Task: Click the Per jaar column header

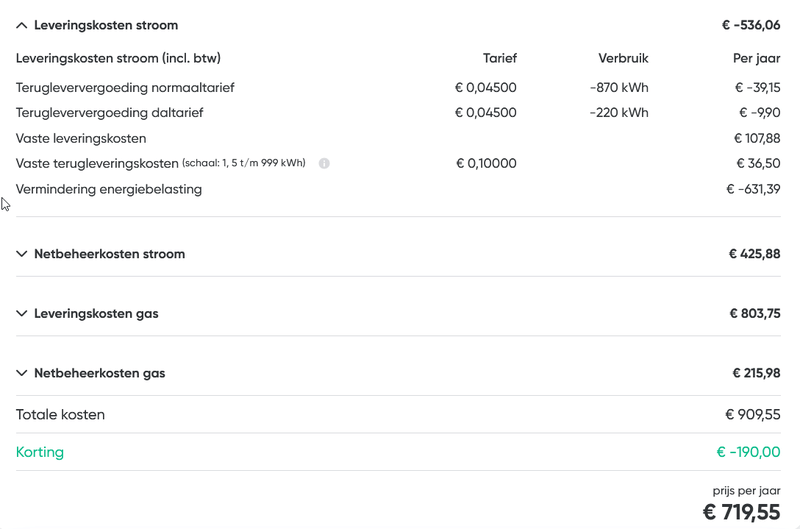Action: [756, 58]
